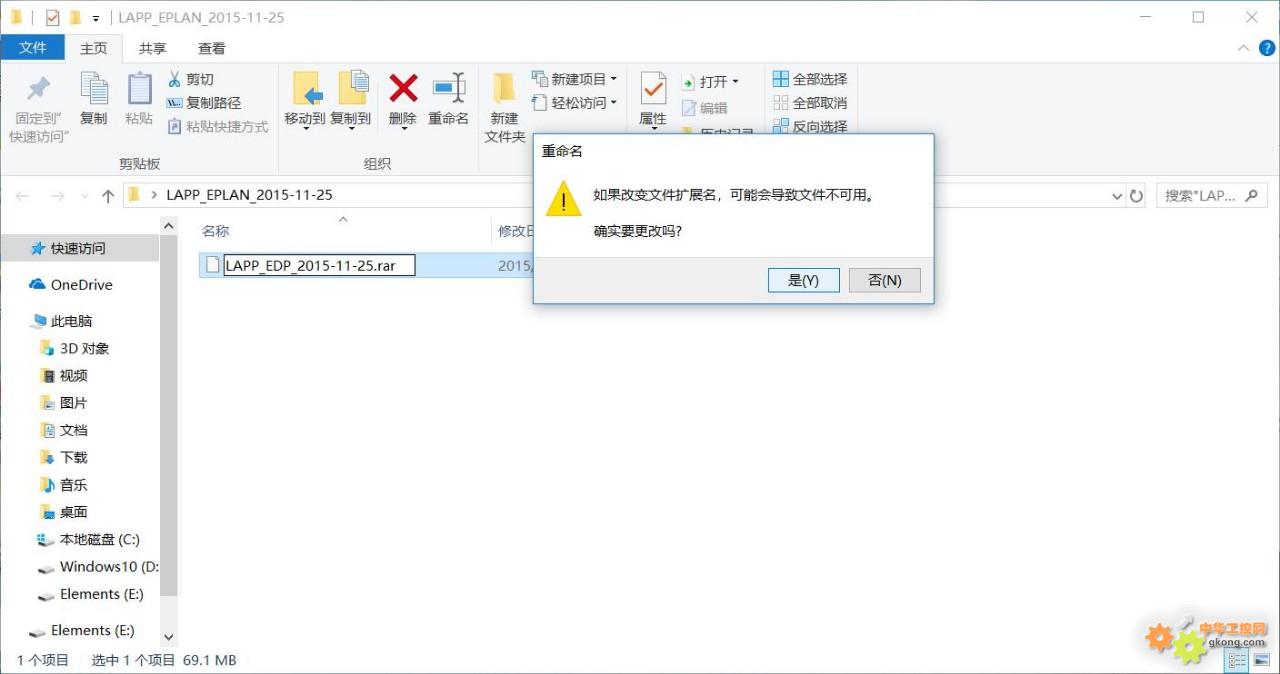
Task: Click Select all (全部选择) option
Action: click(x=811, y=79)
